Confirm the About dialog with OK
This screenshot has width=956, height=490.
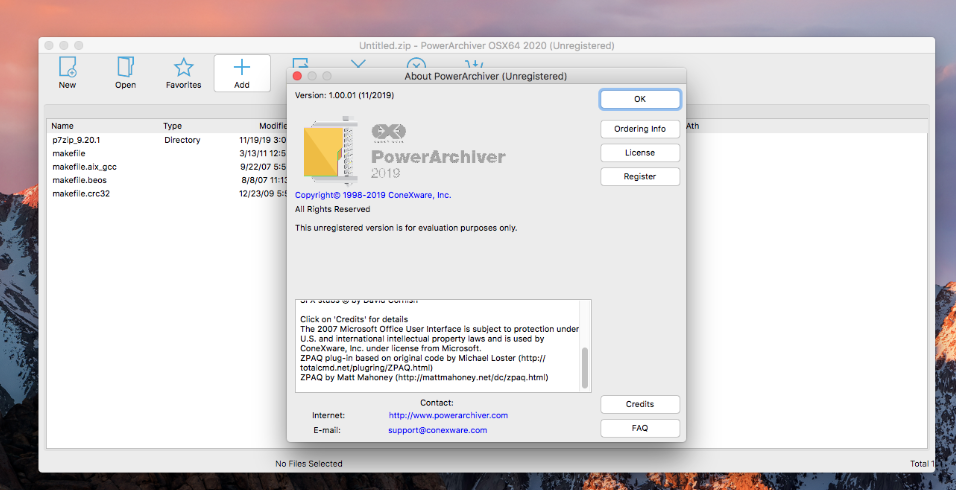[x=640, y=99]
